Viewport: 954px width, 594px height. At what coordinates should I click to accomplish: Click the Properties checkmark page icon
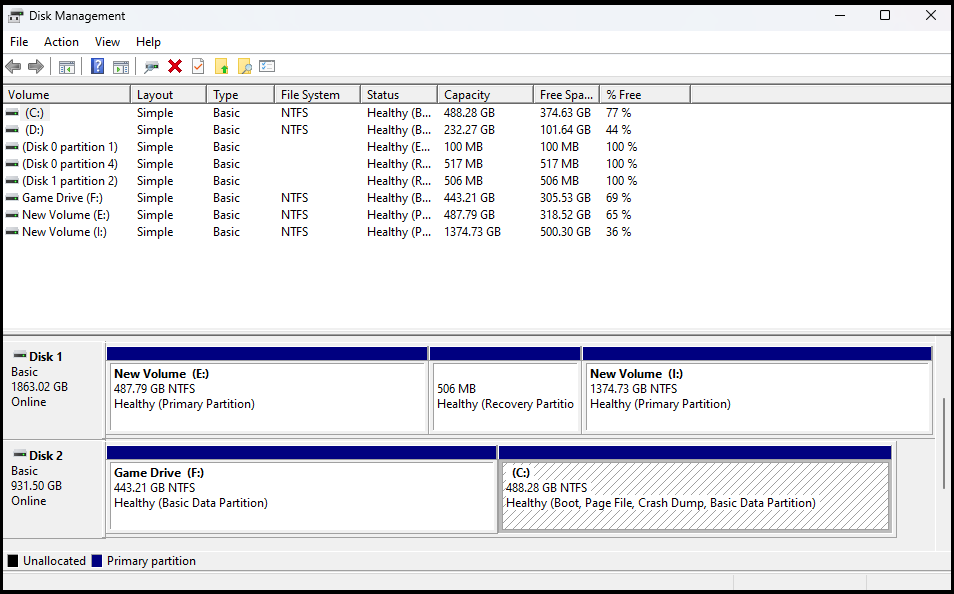[x=198, y=66]
